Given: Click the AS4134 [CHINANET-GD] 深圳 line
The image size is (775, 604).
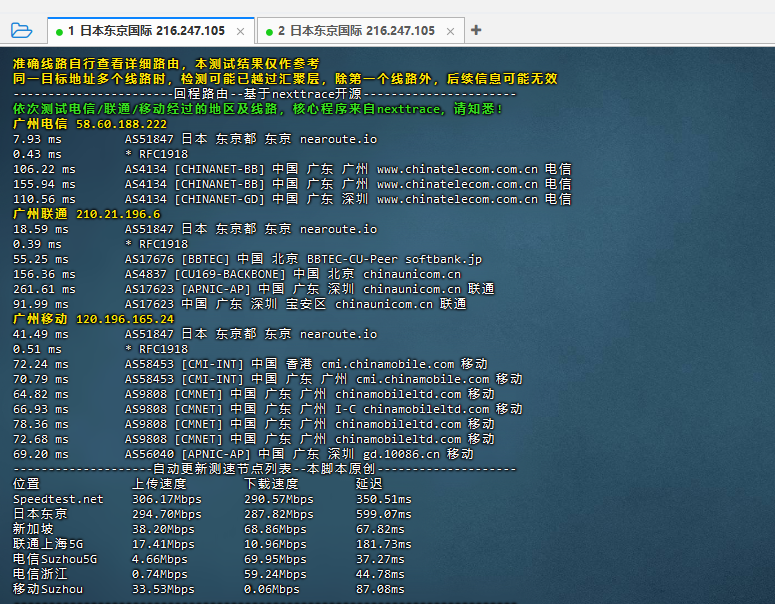Looking at the screenshot, I should click(292, 199).
